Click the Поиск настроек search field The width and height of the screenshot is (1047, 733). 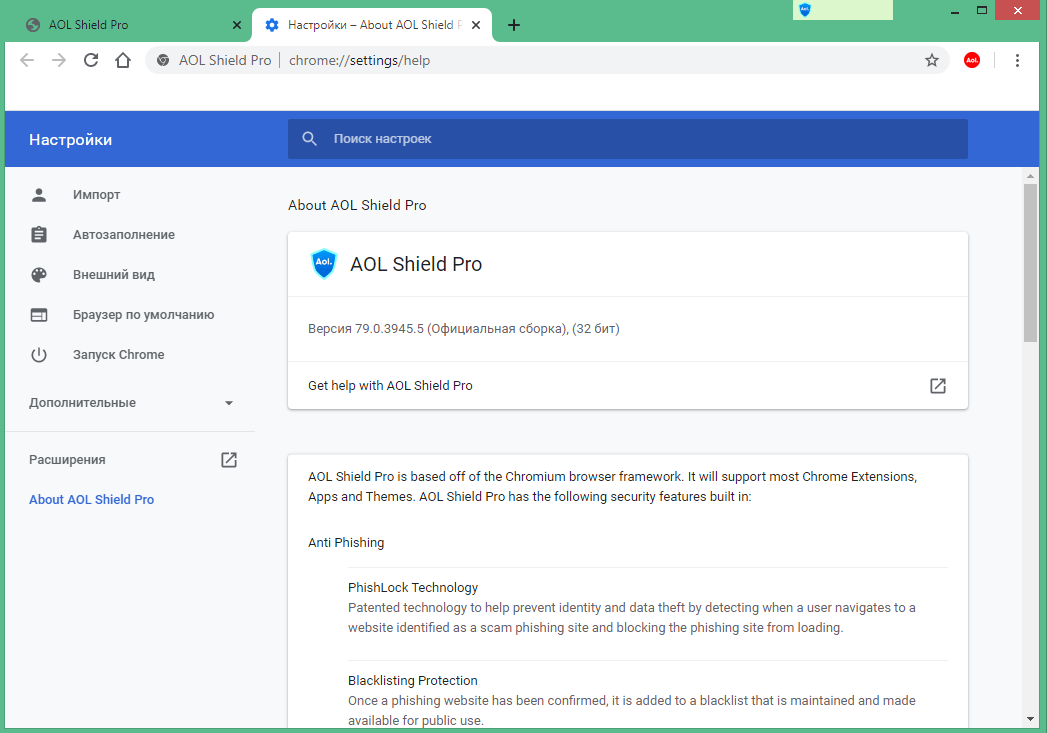click(x=627, y=139)
